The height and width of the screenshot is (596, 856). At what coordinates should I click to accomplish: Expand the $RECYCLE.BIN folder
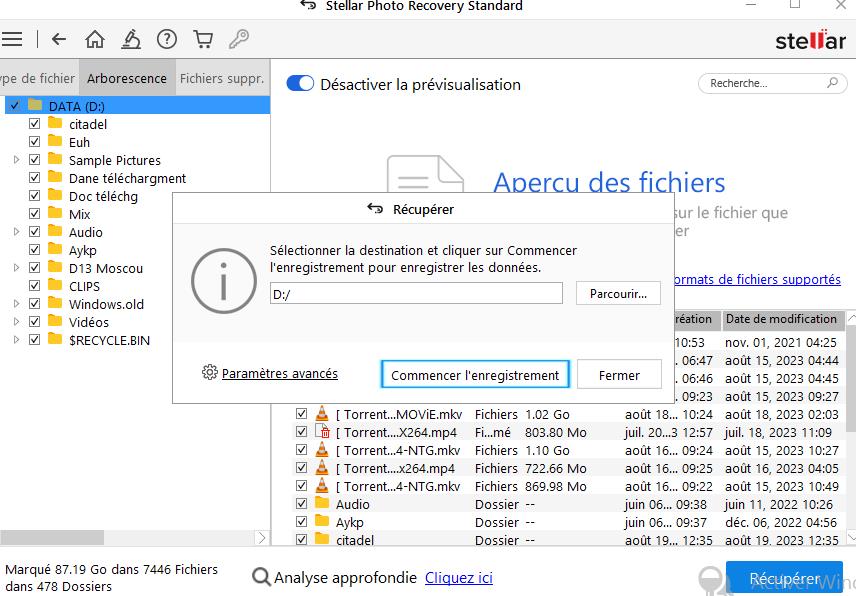click(x=16, y=340)
